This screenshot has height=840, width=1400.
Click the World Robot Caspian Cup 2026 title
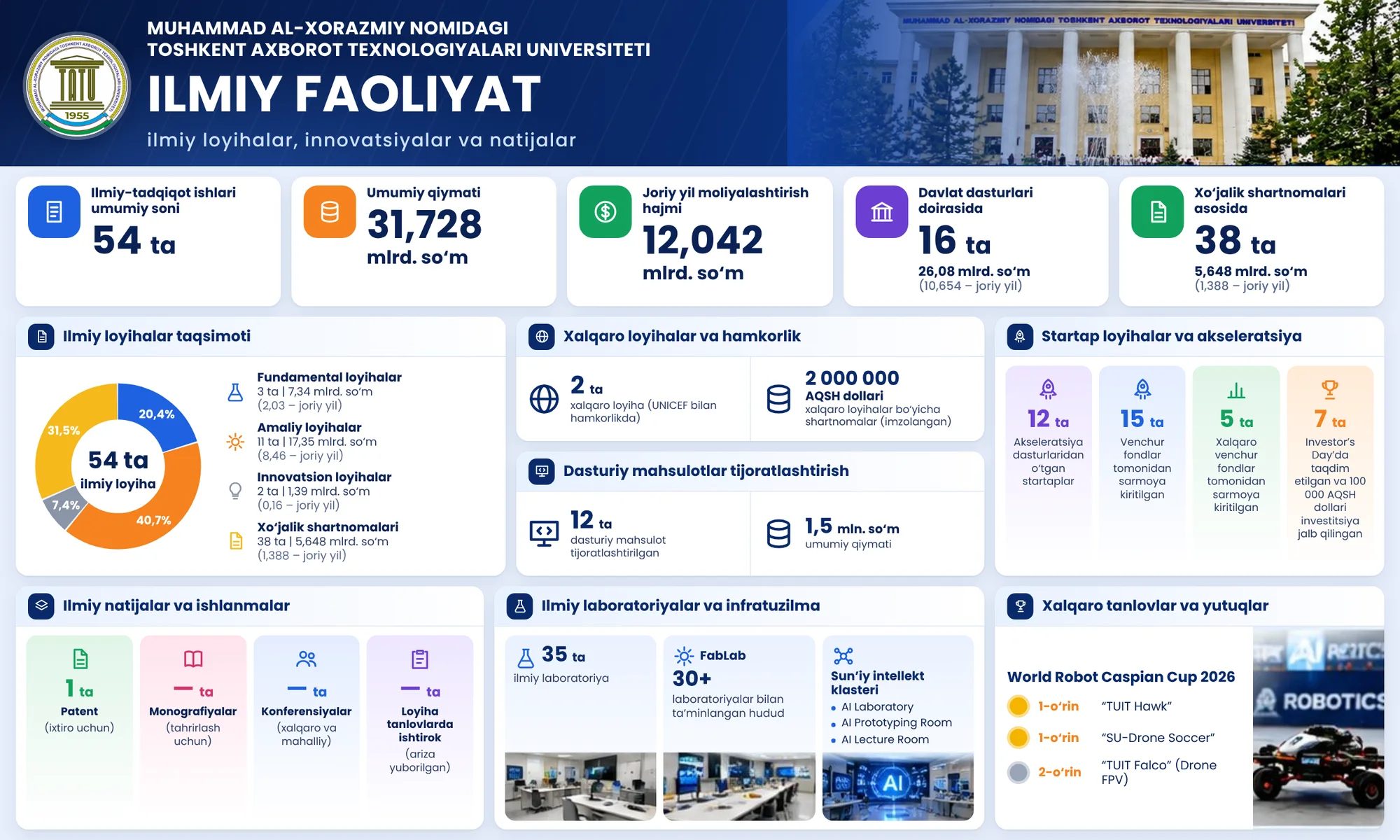1121,677
